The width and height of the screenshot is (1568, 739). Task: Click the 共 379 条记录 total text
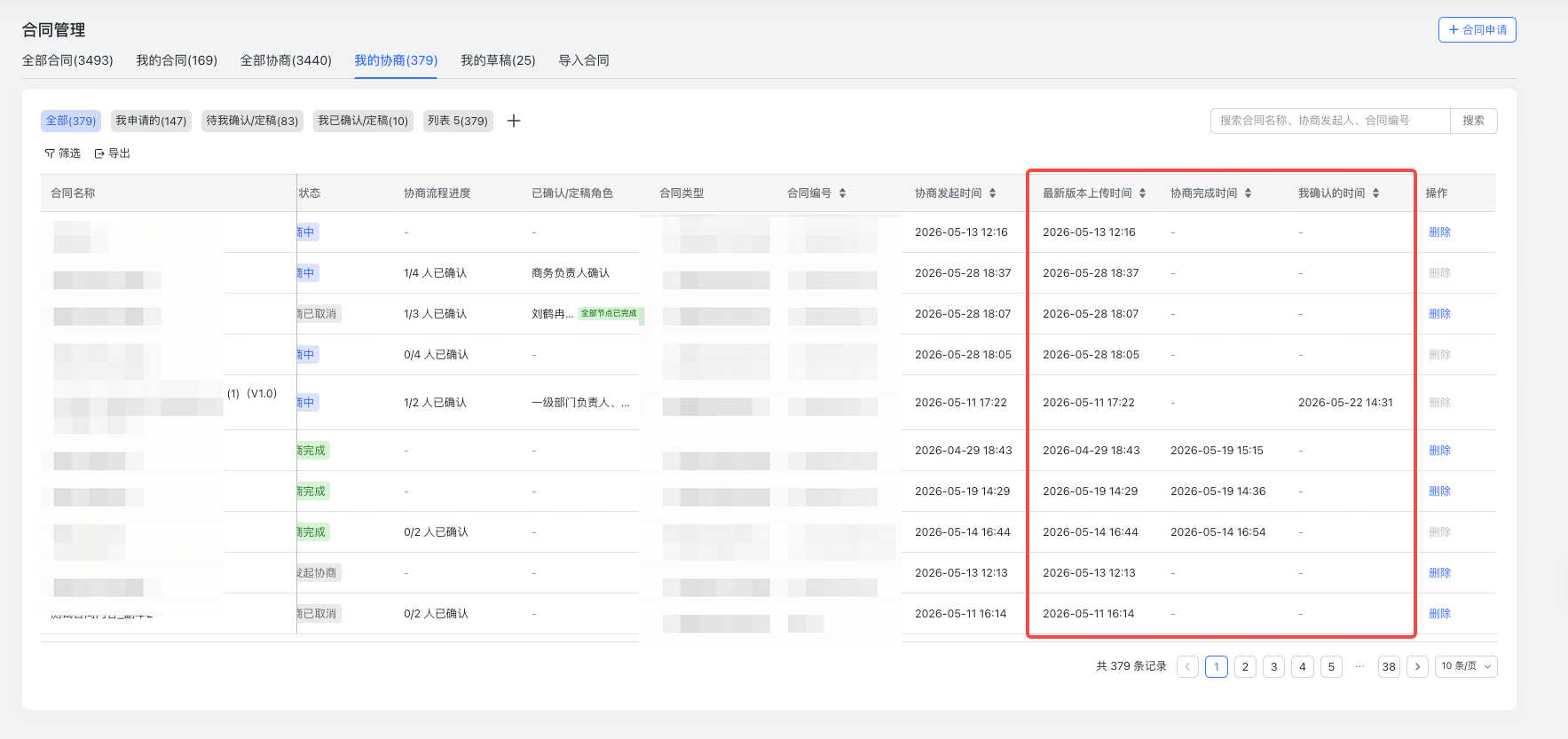pos(1131,666)
